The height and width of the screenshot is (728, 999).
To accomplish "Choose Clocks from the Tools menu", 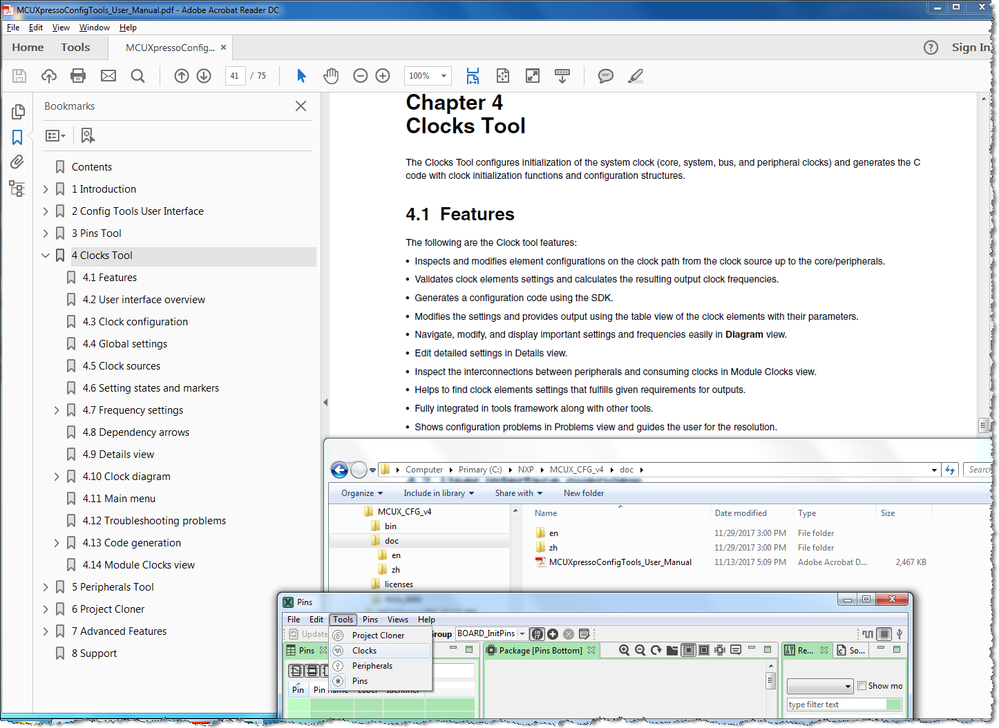I will click(x=380, y=650).
